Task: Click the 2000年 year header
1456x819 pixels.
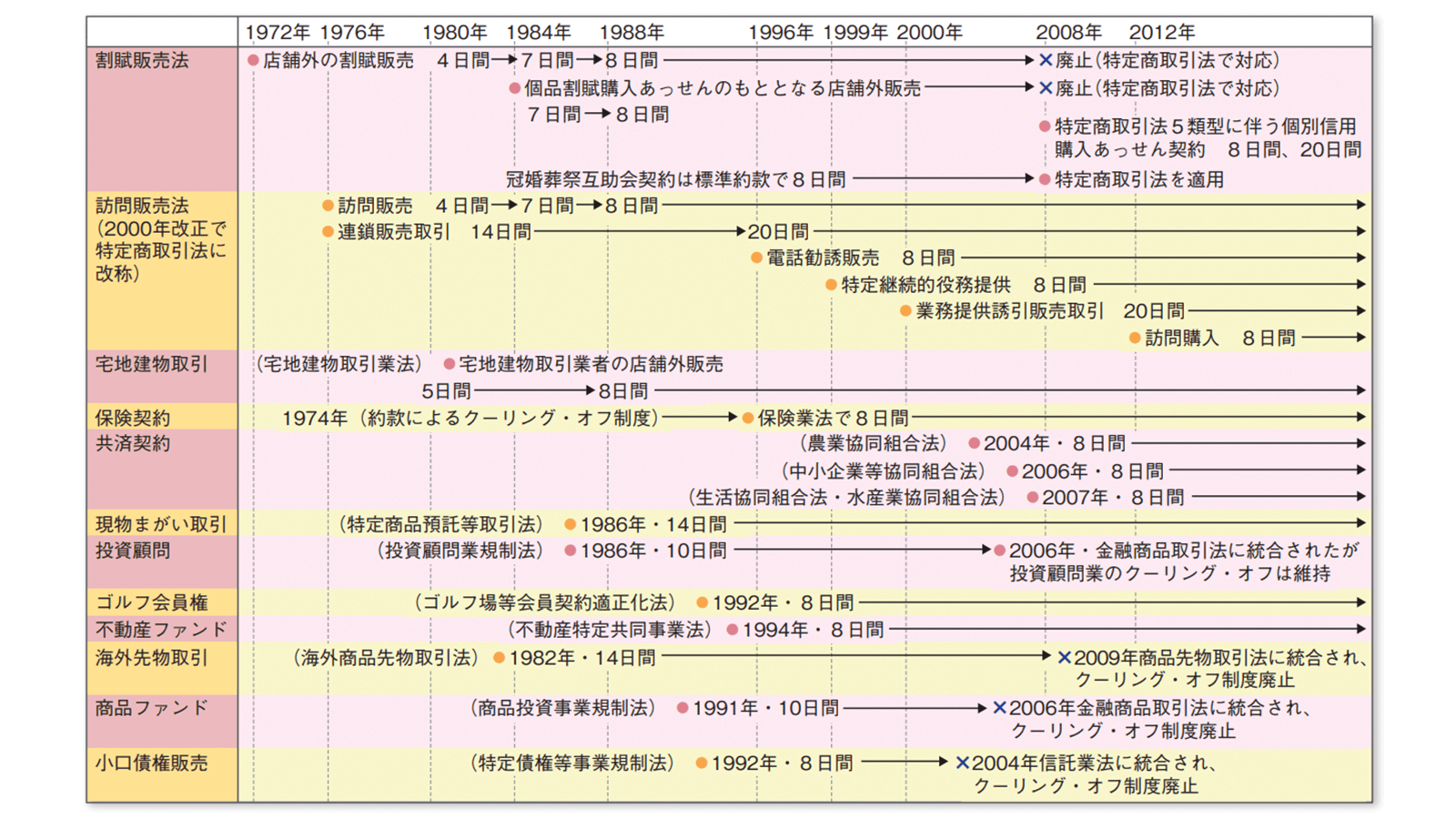Action: click(929, 33)
